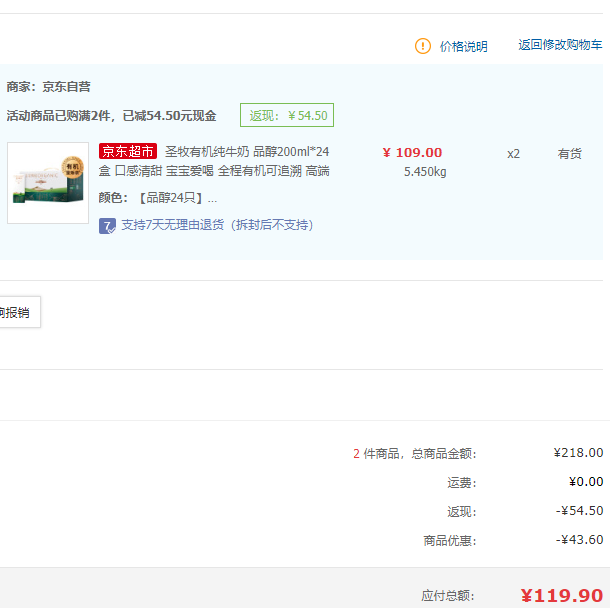Click the orange price info exclamation icon
The image size is (610, 608).
coord(422,46)
